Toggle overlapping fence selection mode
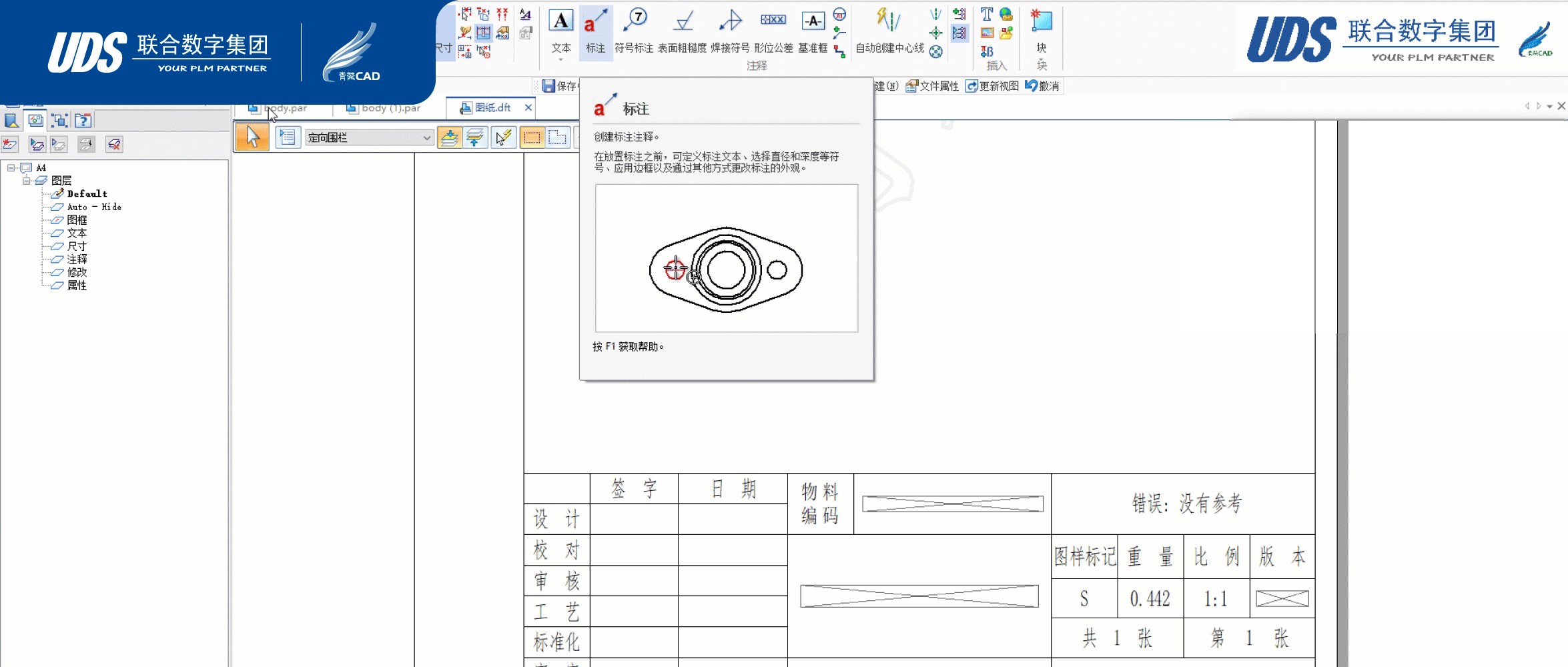The image size is (1568, 667). [557, 137]
